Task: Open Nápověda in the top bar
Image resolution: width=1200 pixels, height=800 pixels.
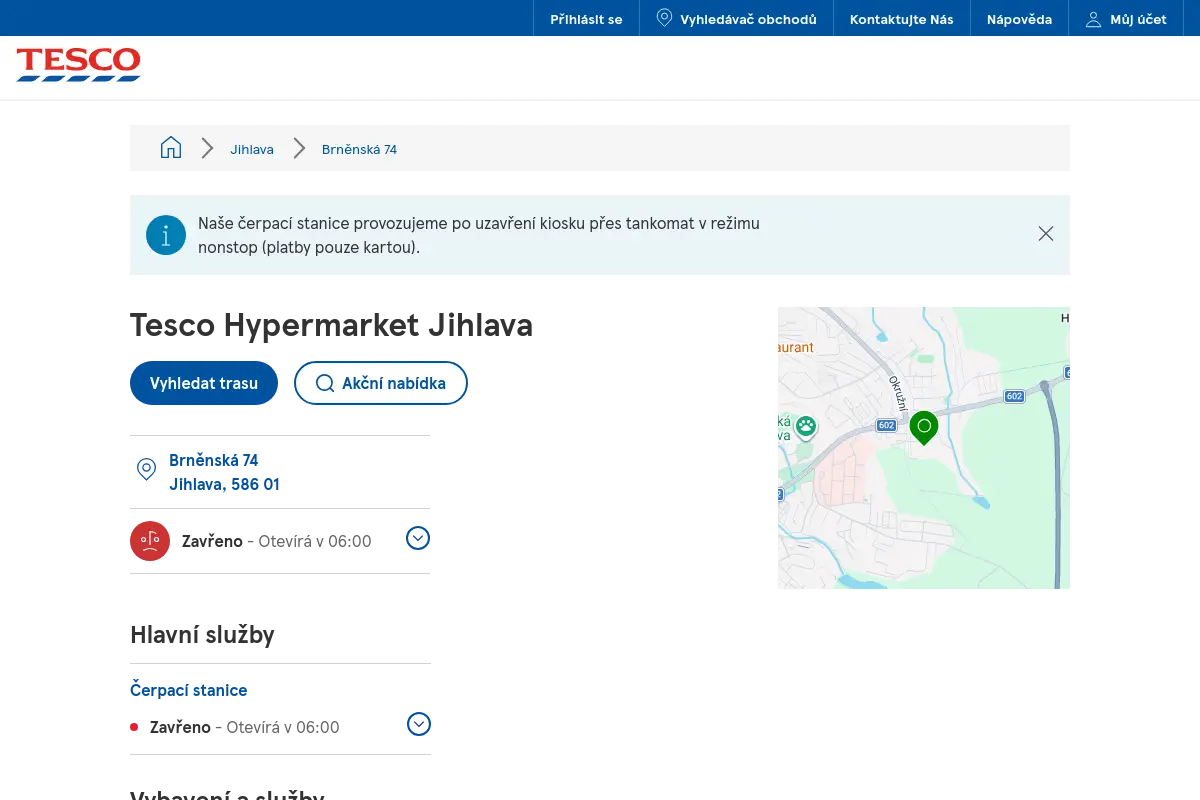Action: point(1019,19)
